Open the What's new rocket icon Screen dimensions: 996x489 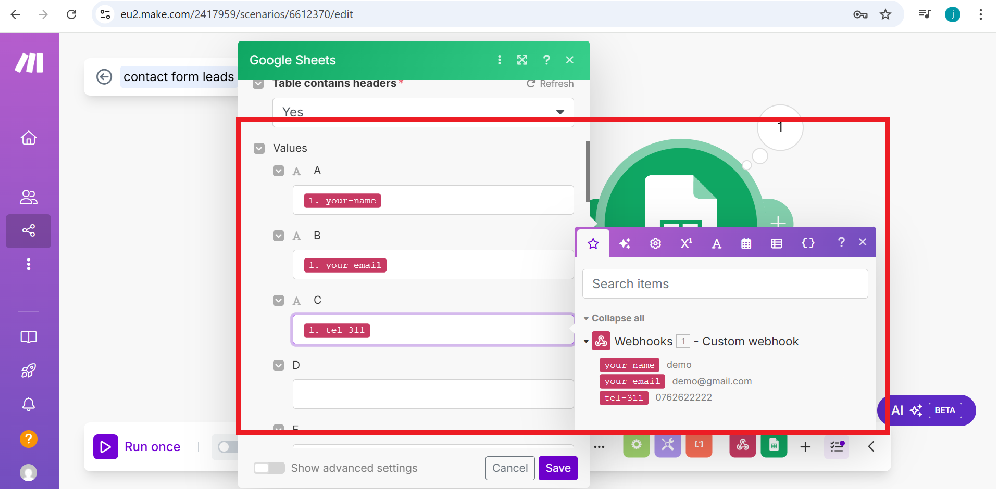[29, 370]
